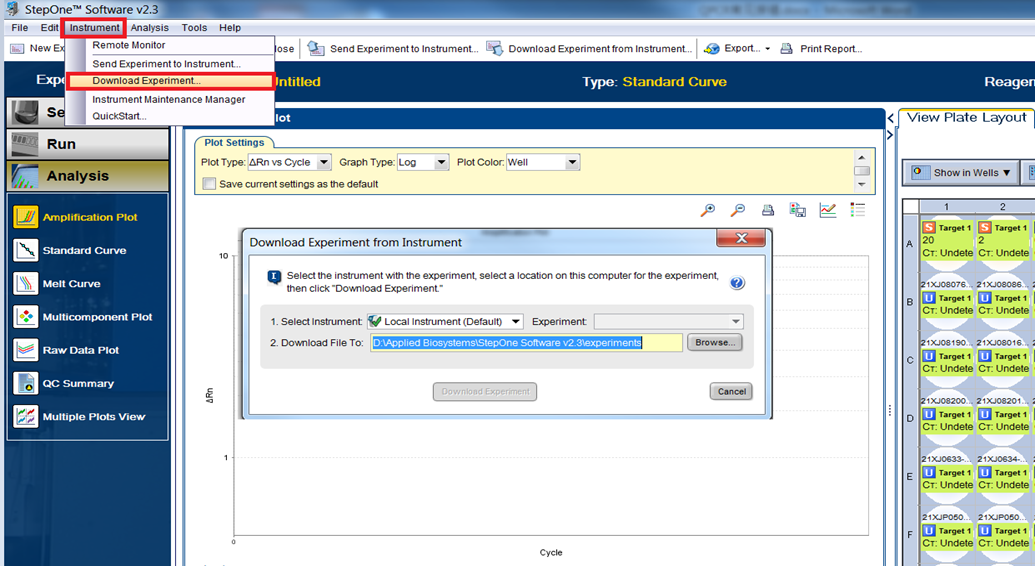Open the Show in Wells dropdown
Viewport: 1035px width, 566px height.
[961, 172]
